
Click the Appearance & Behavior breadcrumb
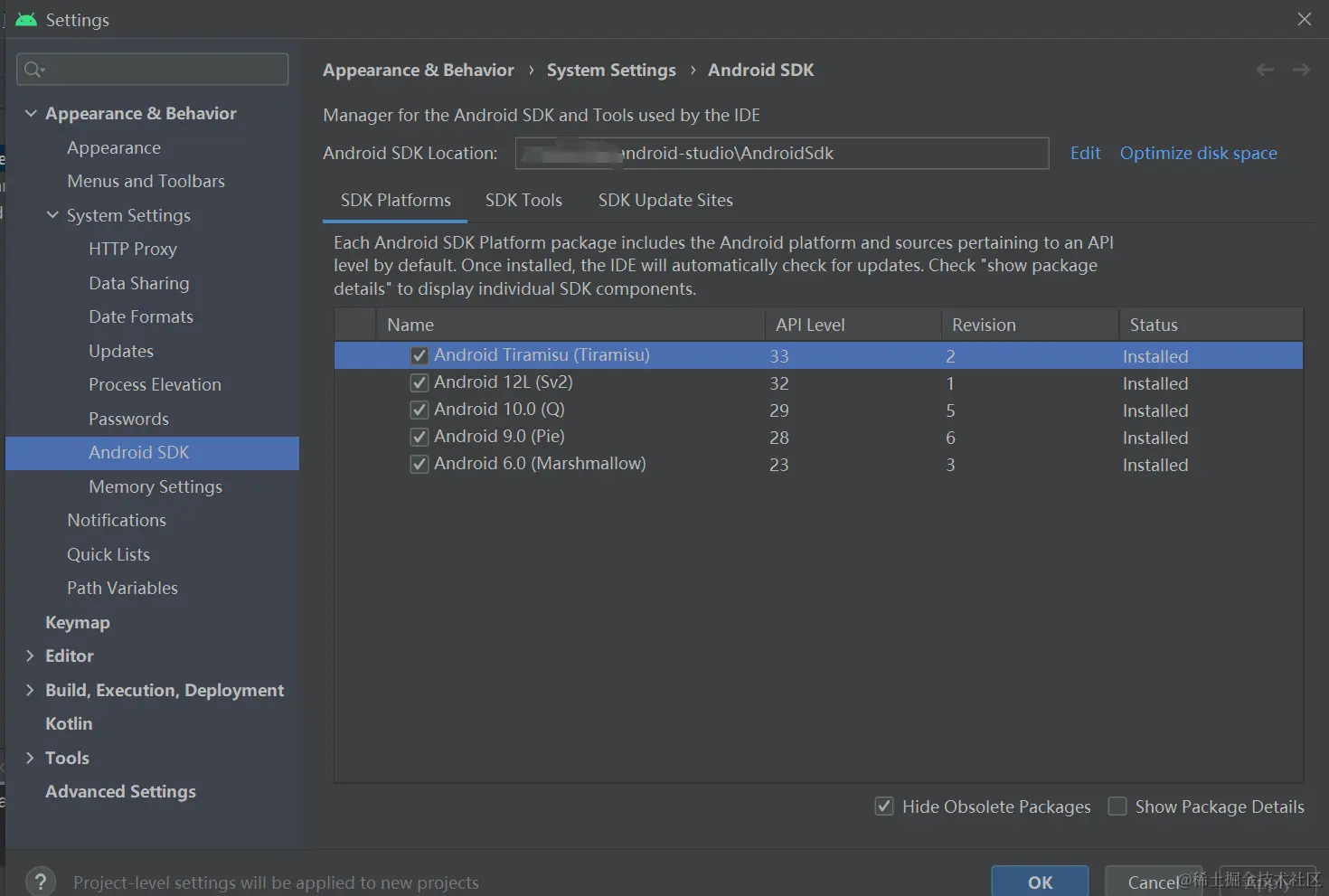pos(418,70)
